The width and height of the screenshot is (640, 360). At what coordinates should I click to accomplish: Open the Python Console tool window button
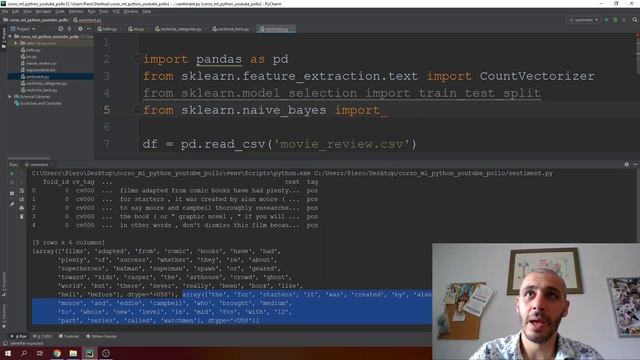[101, 336]
